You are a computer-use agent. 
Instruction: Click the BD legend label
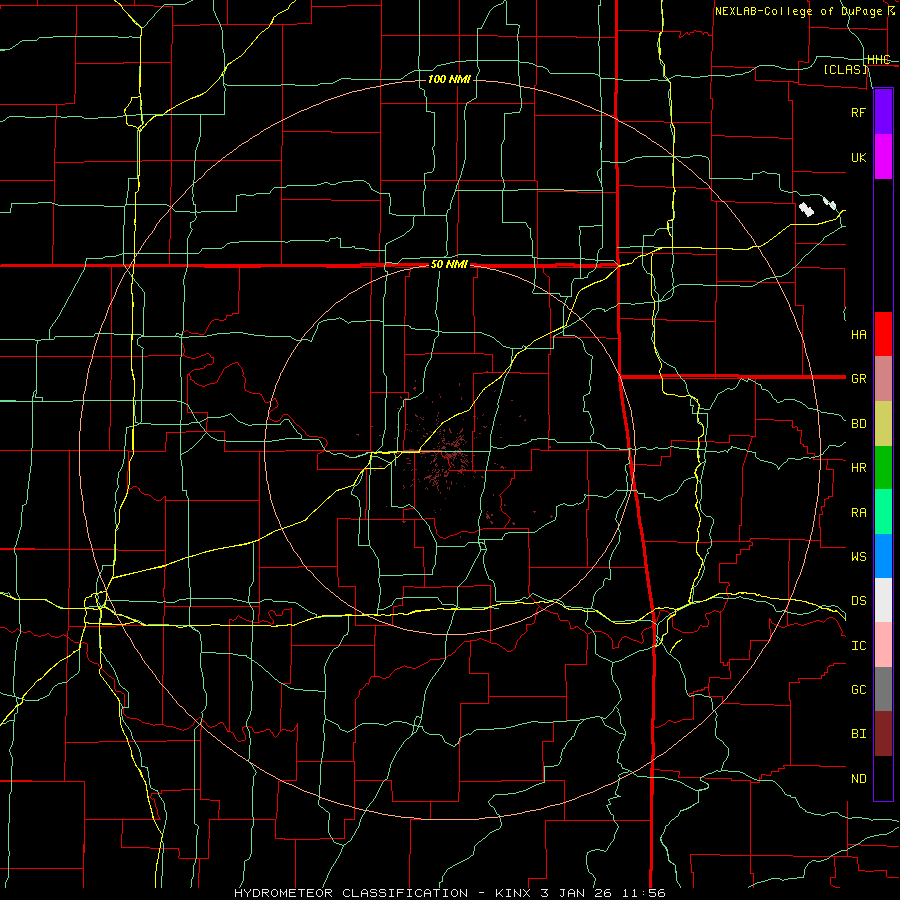[858, 424]
